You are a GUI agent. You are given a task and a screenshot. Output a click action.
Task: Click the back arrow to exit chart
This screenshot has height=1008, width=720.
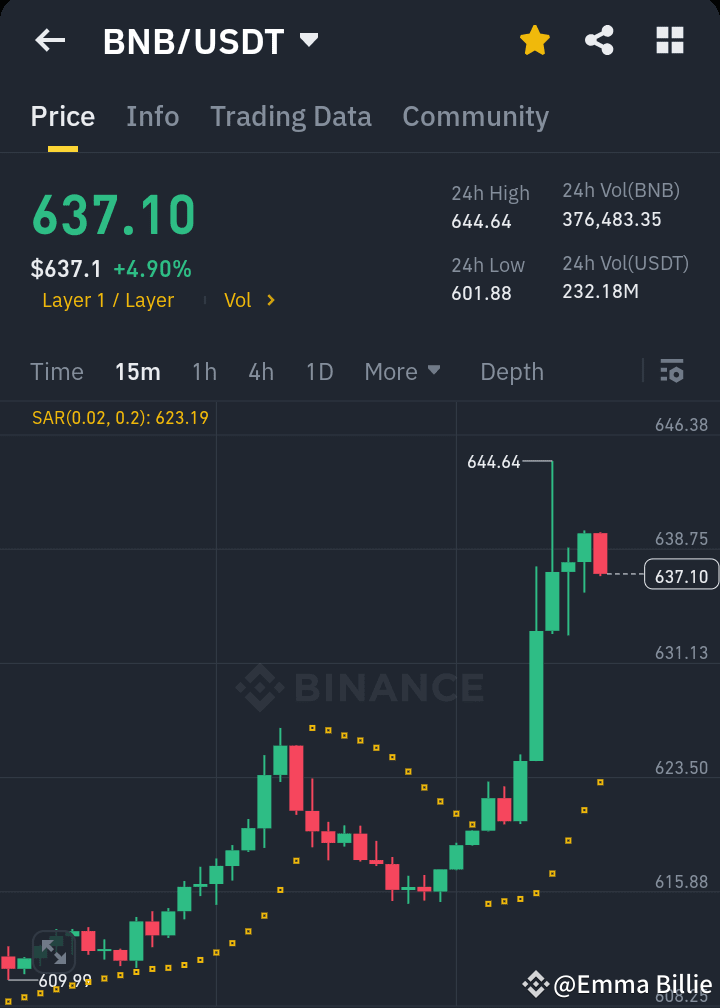point(49,41)
